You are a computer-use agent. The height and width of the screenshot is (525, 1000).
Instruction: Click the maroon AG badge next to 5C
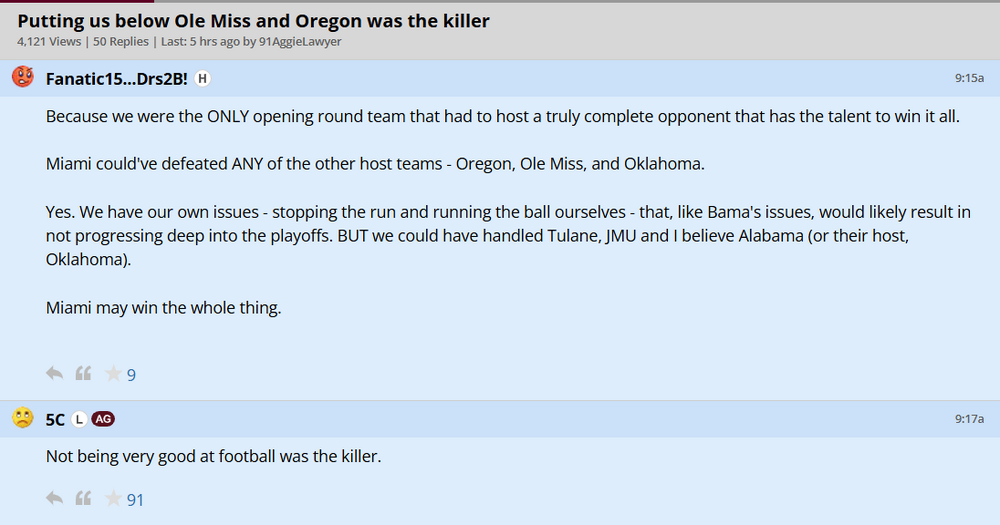(103, 419)
